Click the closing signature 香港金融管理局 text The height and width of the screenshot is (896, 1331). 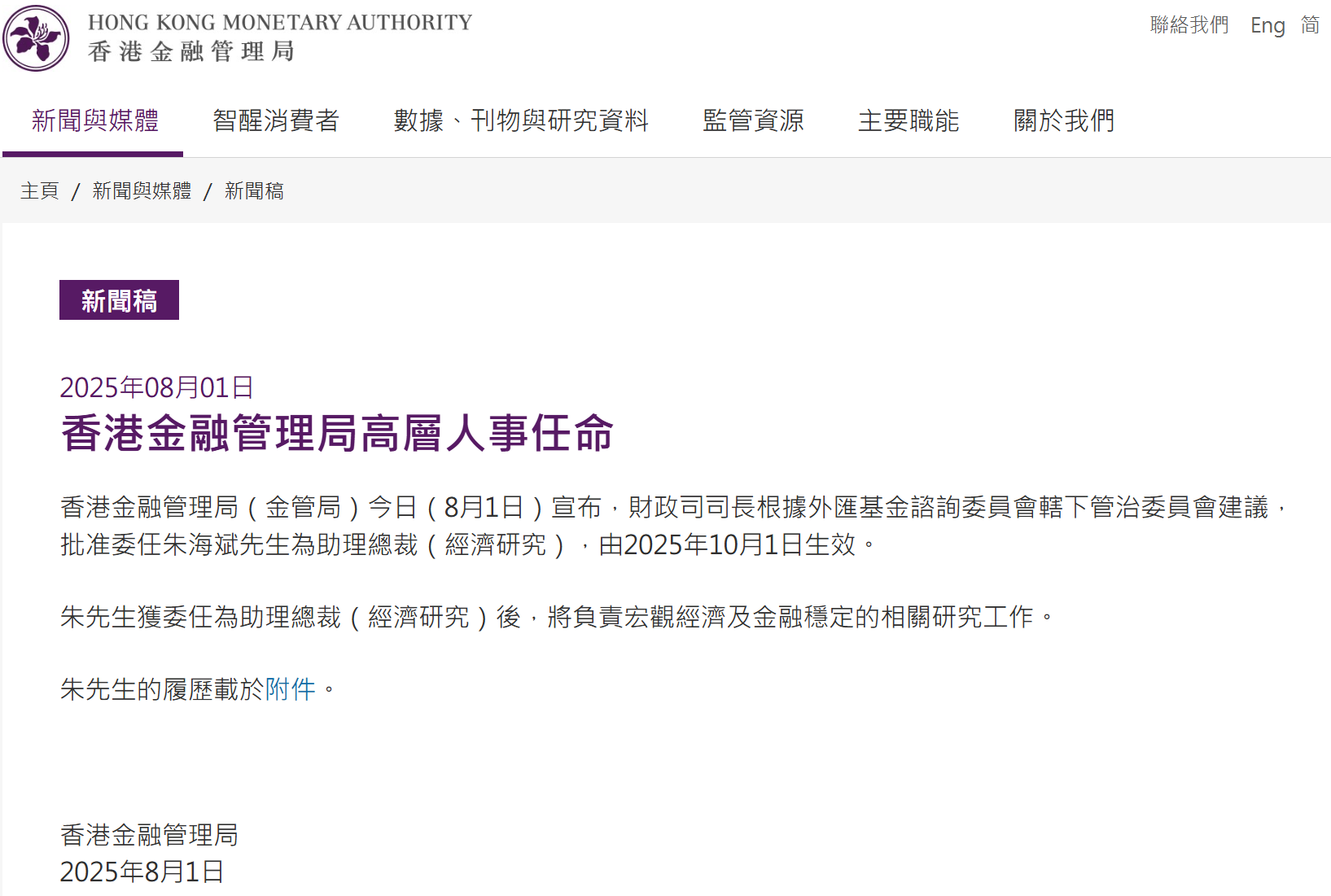click(x=149, y=835)
